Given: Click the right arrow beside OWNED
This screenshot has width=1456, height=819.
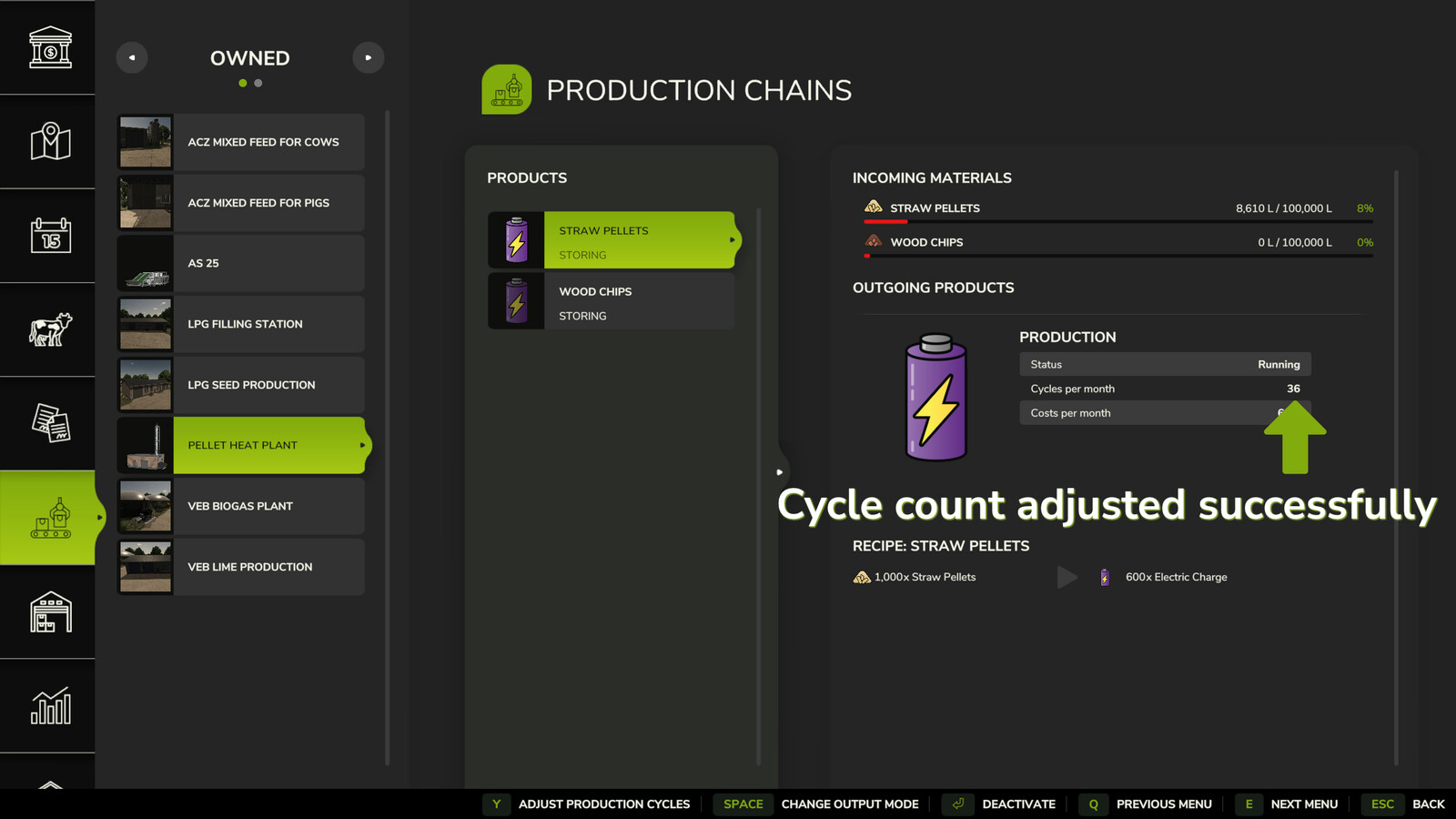Looking at the screenshot, I should click(369, 57).
